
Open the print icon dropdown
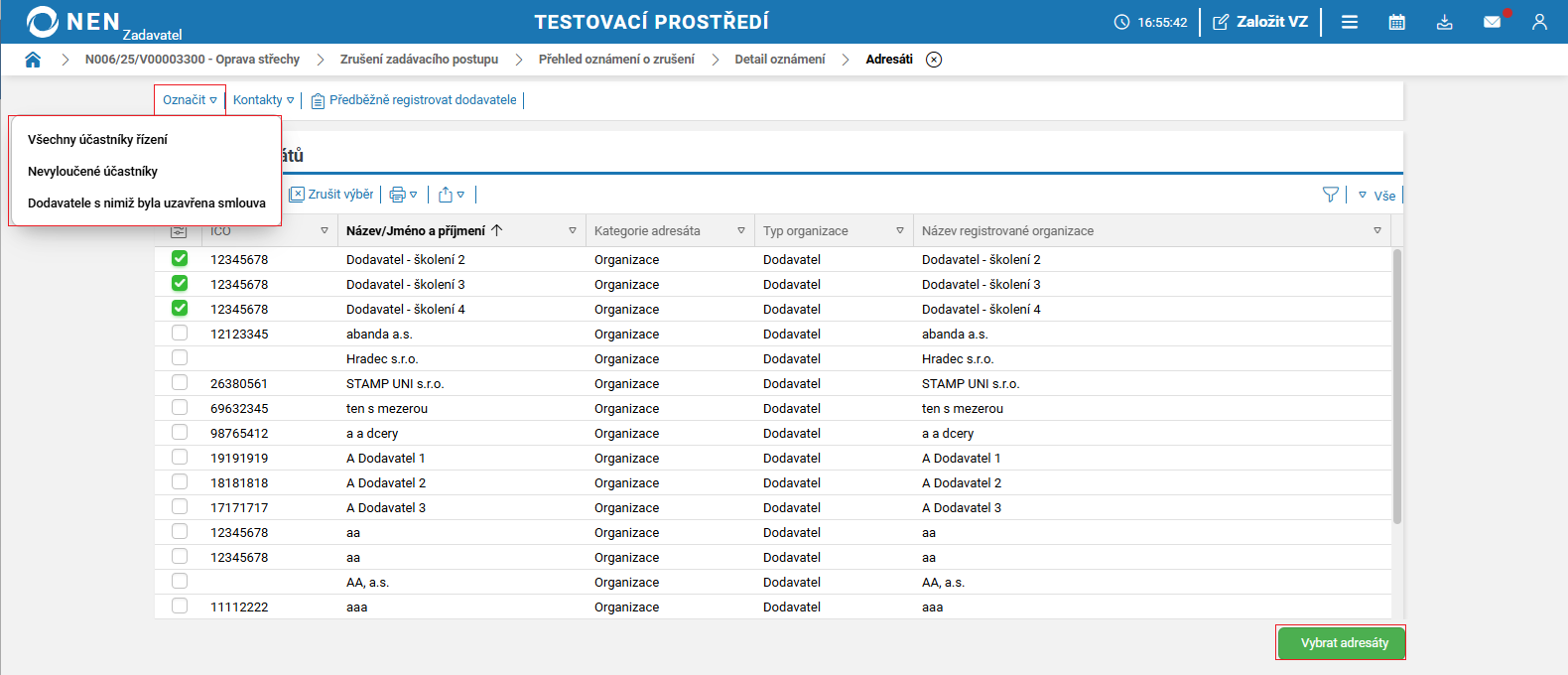[403, 195]
